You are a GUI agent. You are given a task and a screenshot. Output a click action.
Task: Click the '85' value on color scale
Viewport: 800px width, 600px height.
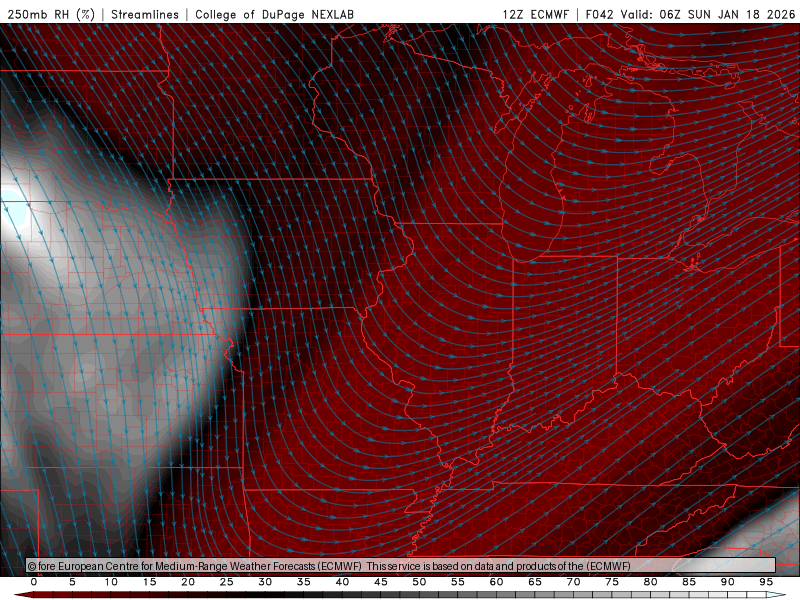[689, 582]
